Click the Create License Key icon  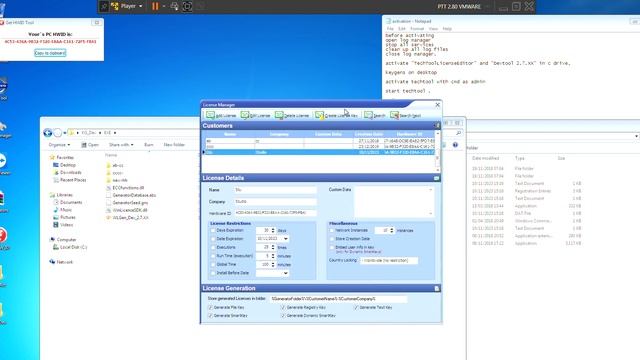[319, 115]
